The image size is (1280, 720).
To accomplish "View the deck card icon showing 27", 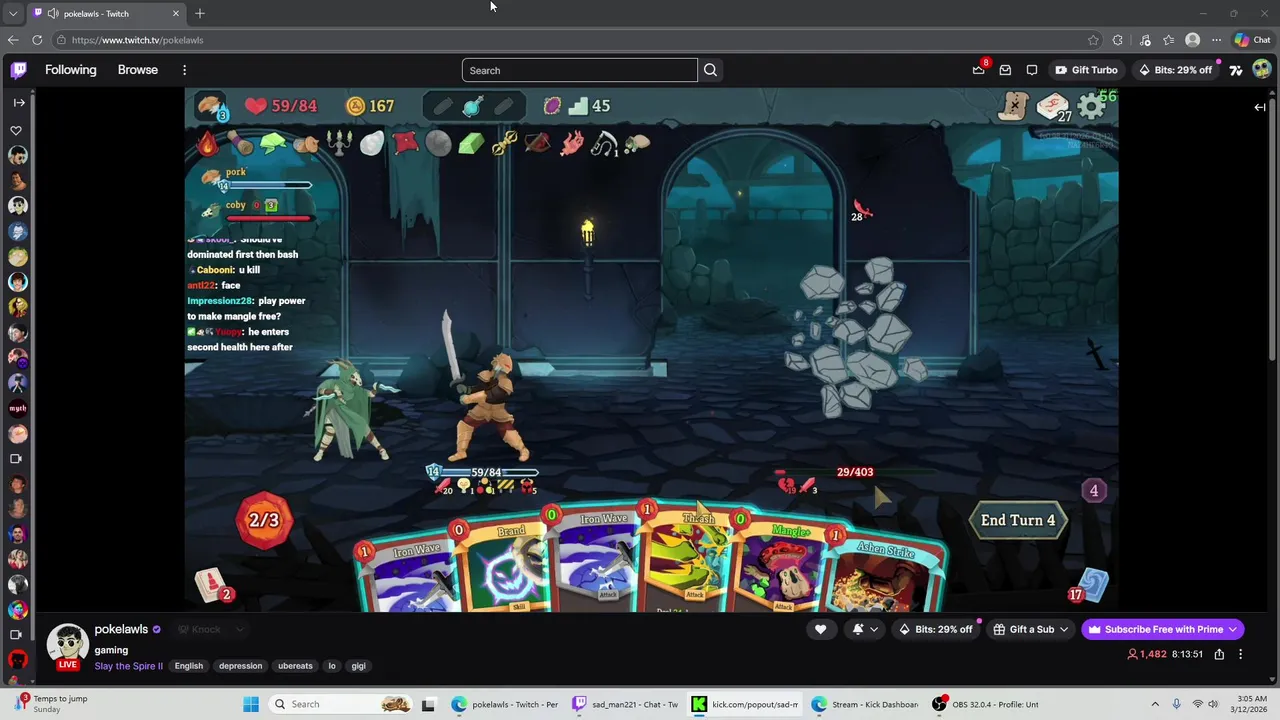I will (1052, 106).
